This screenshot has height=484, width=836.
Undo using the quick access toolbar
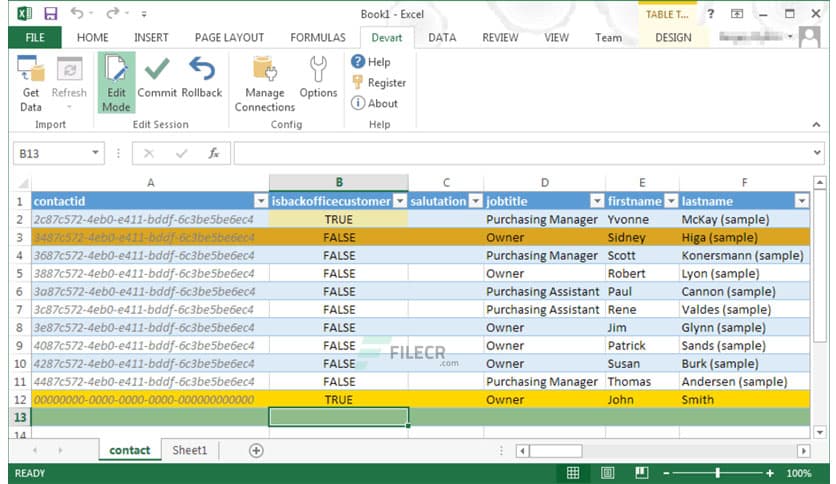tap(77, 13)
